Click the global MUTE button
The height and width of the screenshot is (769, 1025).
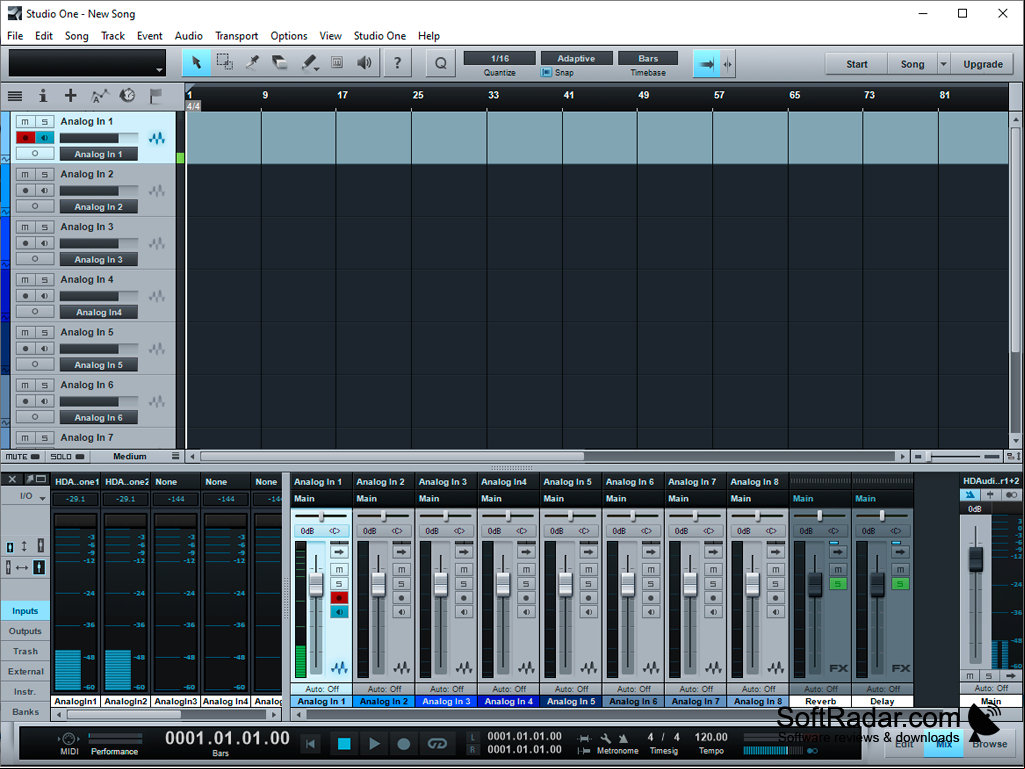click(22, 456)
